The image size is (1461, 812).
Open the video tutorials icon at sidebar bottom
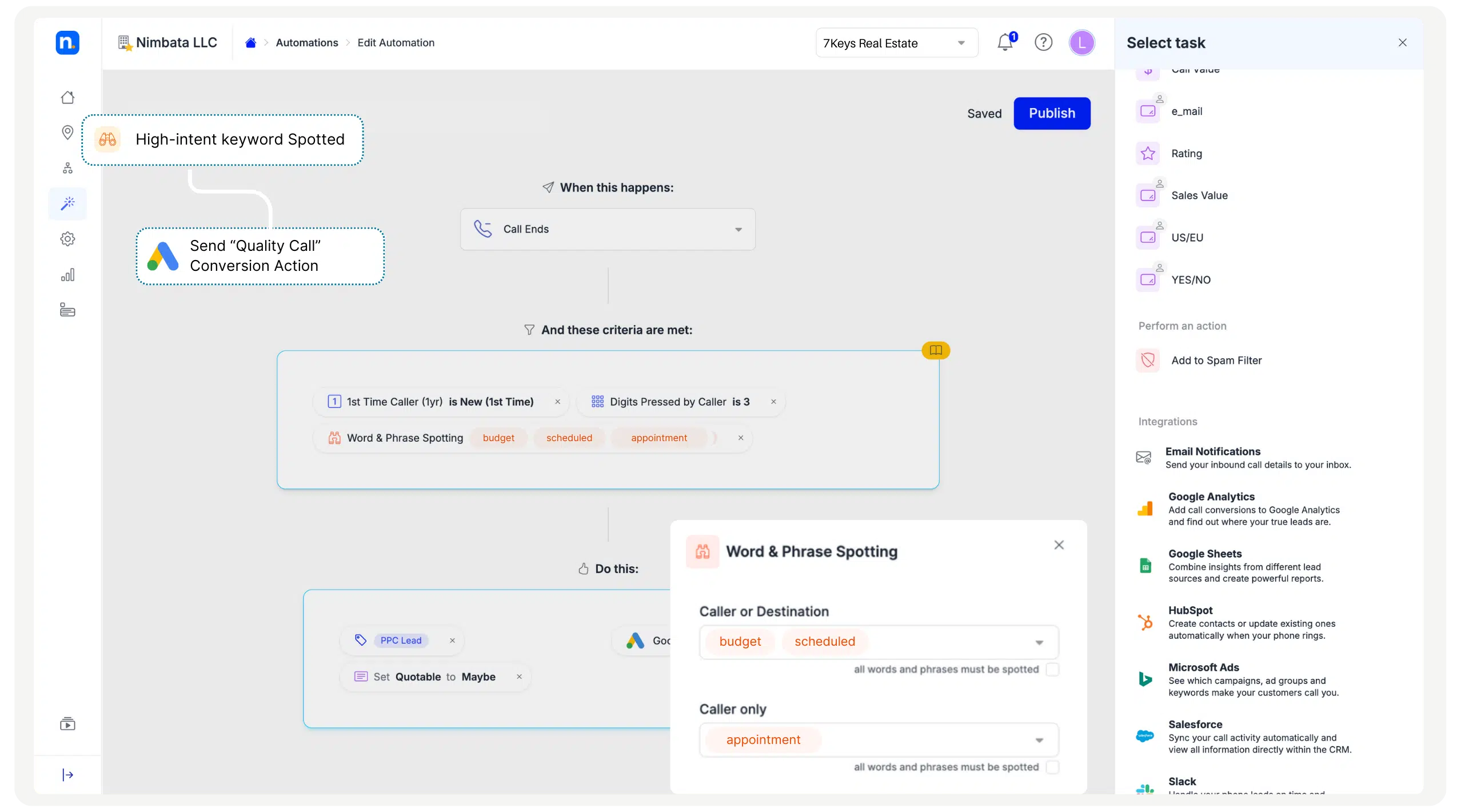[x=67, y=723]
